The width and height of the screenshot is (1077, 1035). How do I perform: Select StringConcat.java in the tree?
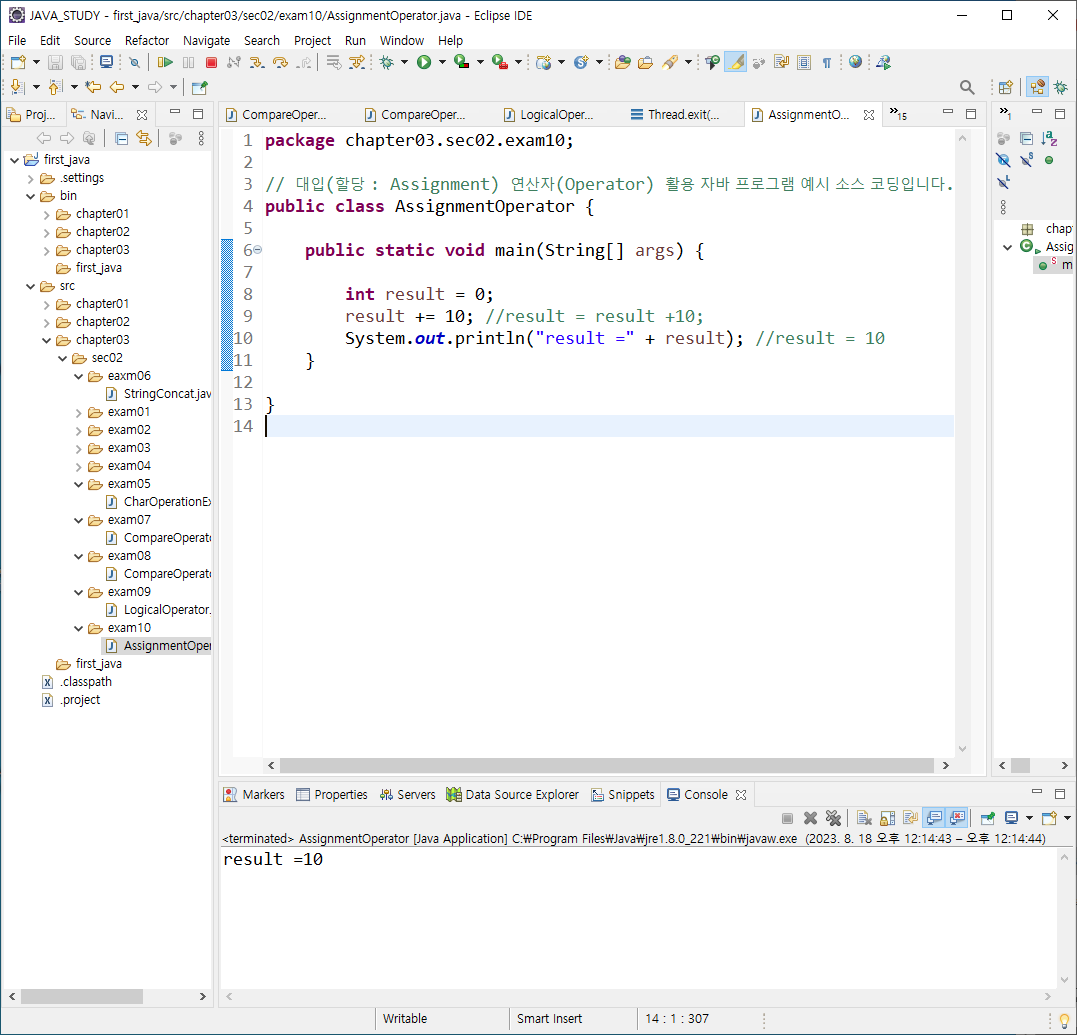159,394
